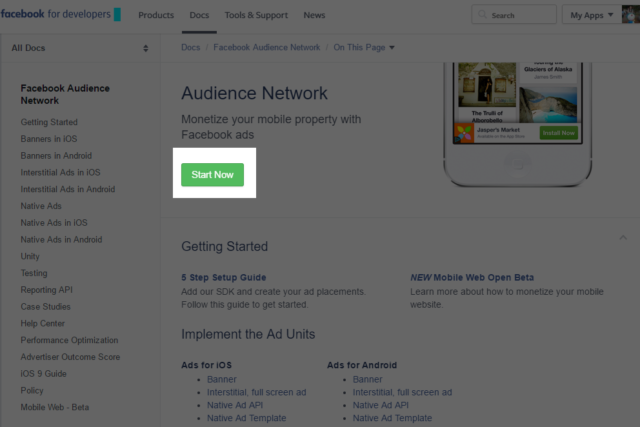640x427 pixels.
Task: Open Help Center sidebar item
Action: pyautogui.click(x=42, y=323)
